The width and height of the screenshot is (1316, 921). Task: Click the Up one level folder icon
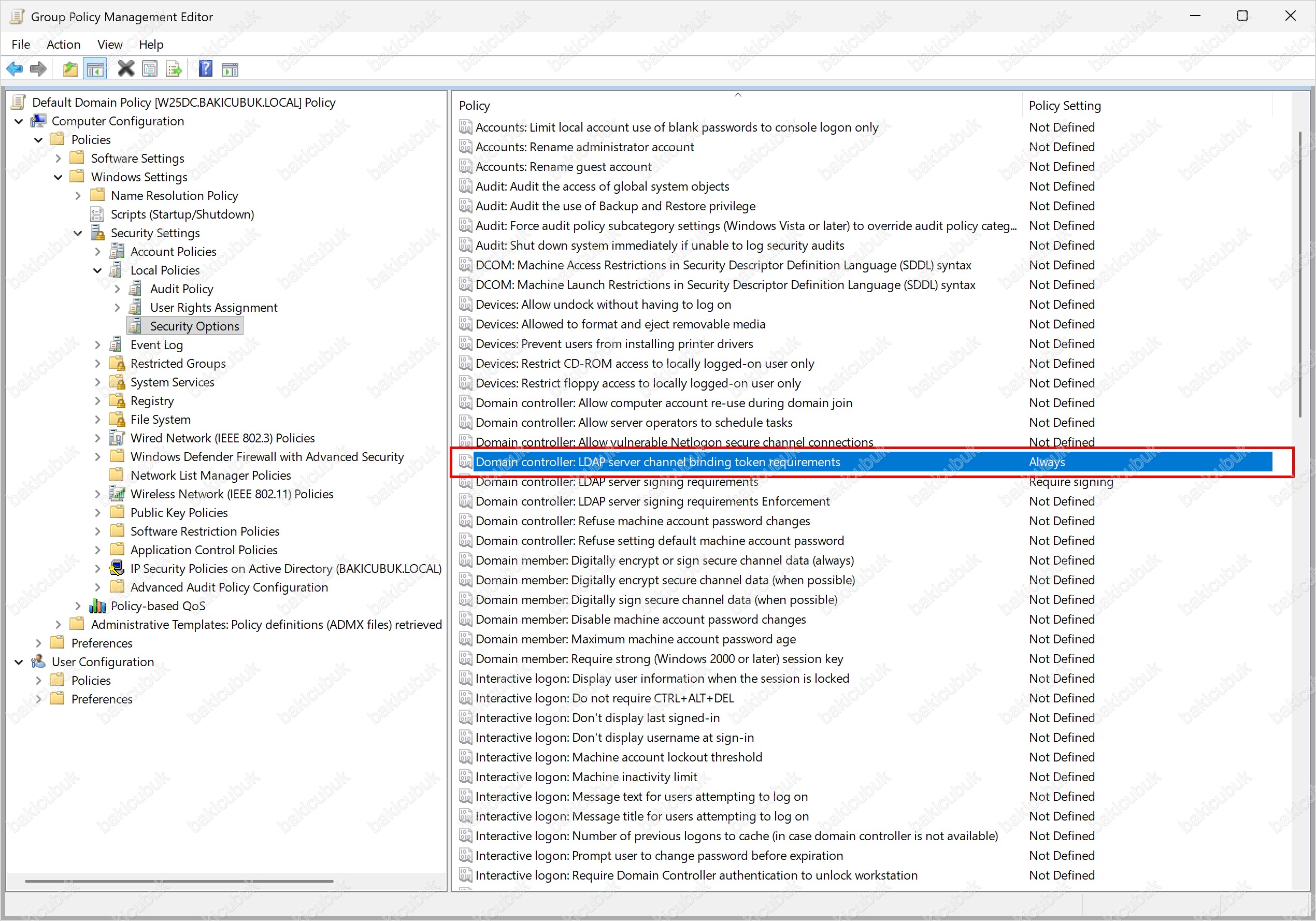coord(70,69)
